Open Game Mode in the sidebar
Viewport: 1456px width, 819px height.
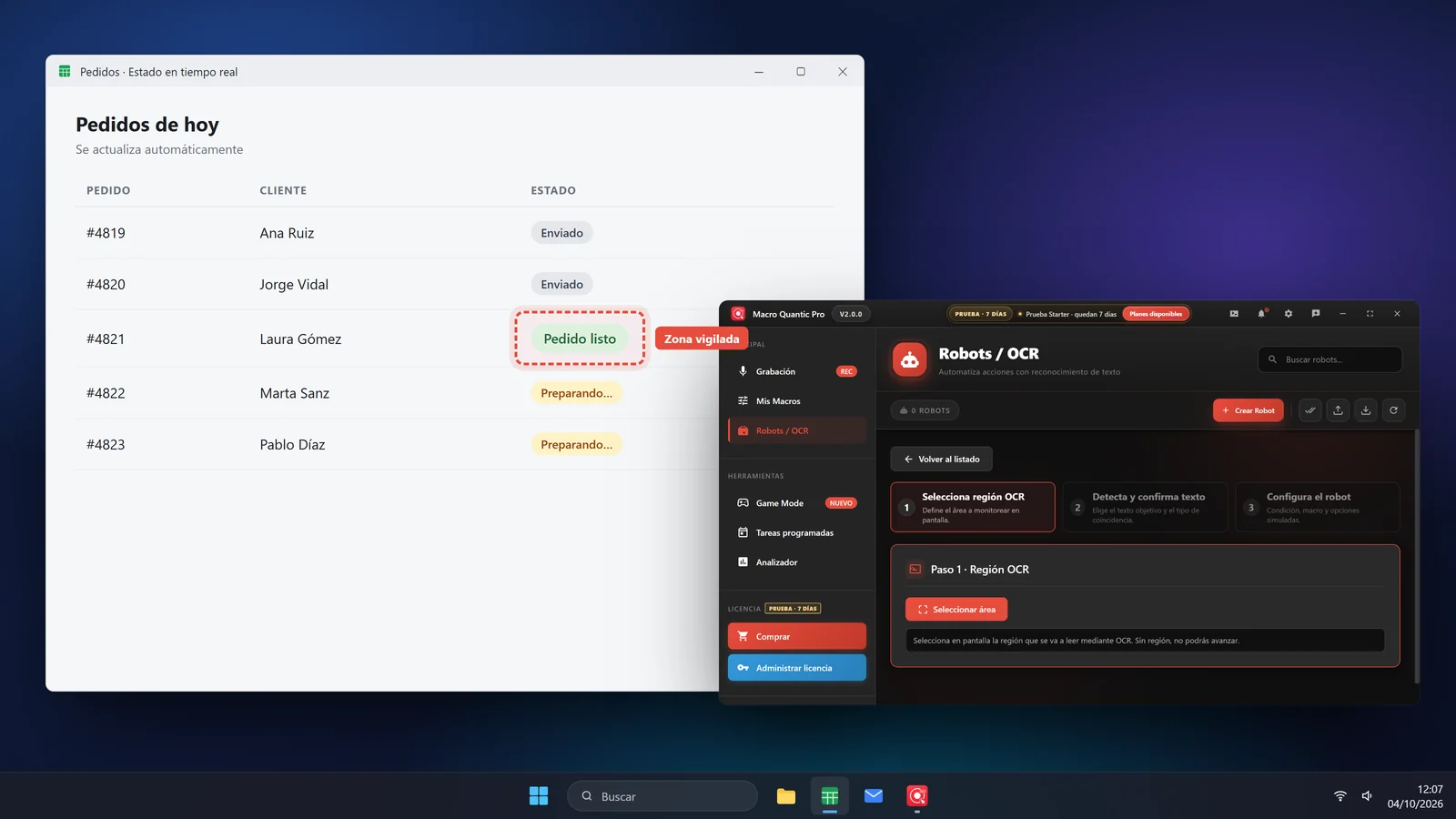click(796, 503)
